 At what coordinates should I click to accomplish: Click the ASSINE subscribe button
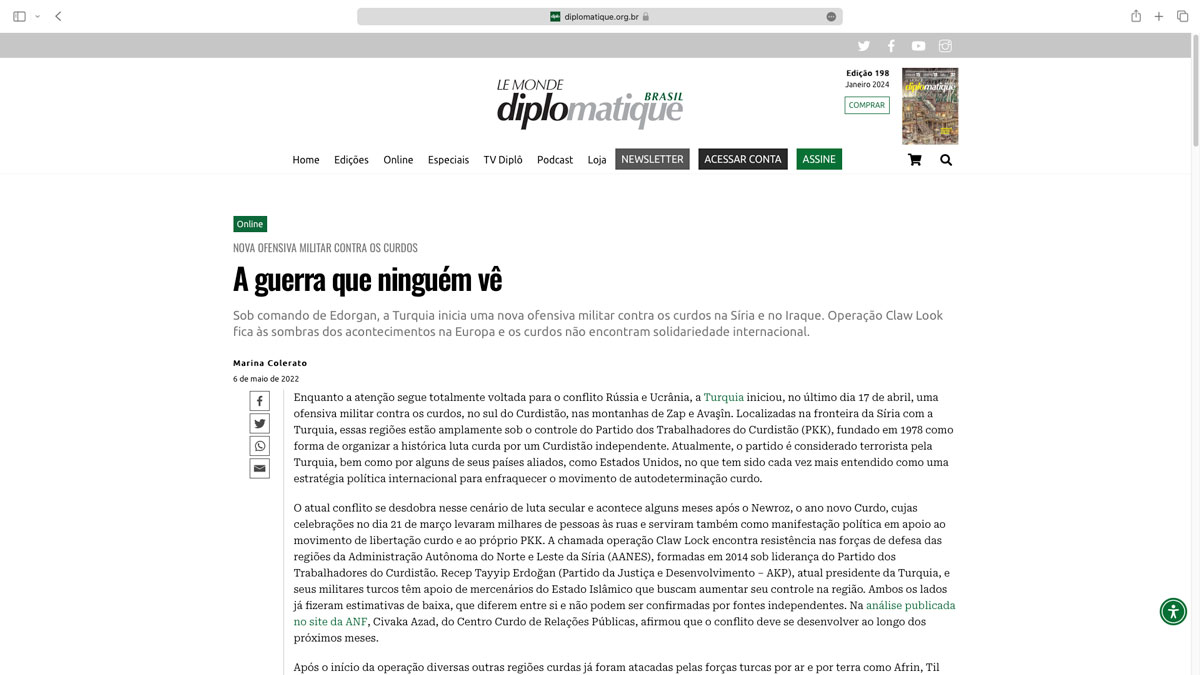pos(819,159)
